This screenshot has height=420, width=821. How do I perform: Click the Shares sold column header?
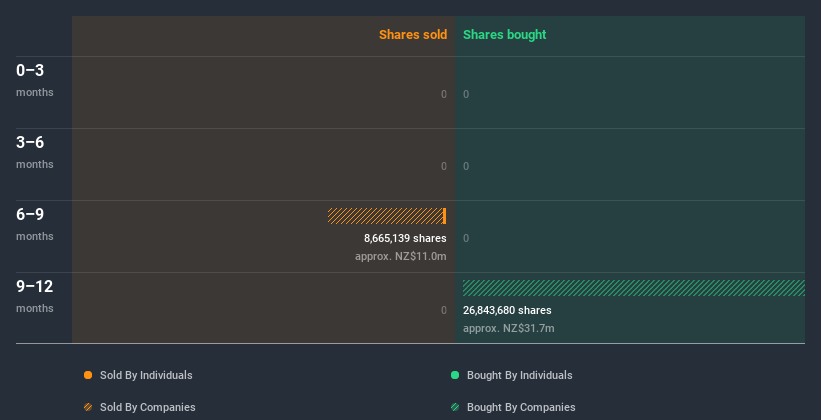pos(412,35)
